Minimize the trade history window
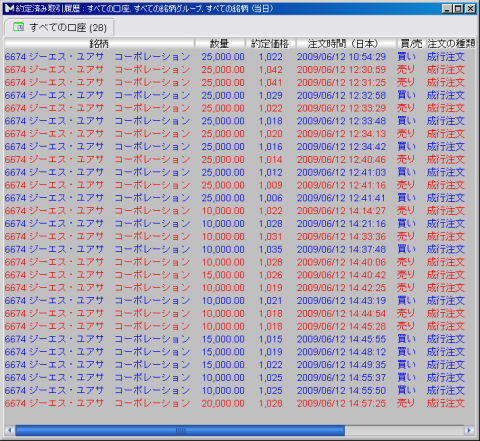The height and width of the screenshot is (441, 480). [447, 9]
